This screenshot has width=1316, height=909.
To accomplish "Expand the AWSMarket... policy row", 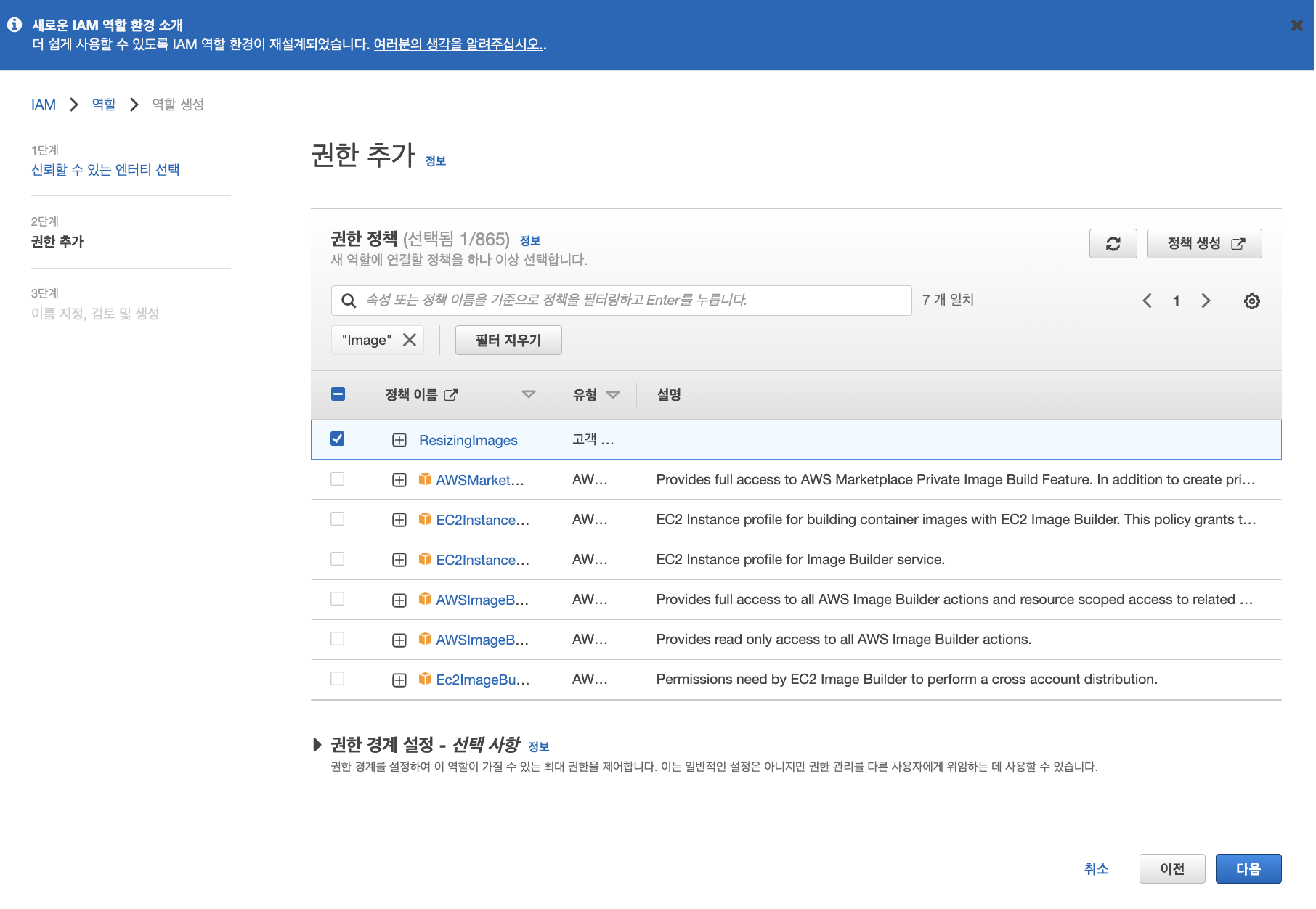I will 399,480.
